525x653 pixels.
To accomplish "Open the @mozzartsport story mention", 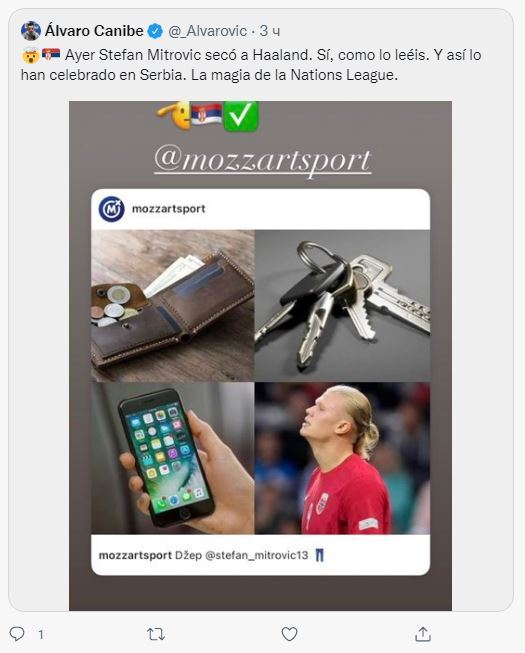I will 263,160.
